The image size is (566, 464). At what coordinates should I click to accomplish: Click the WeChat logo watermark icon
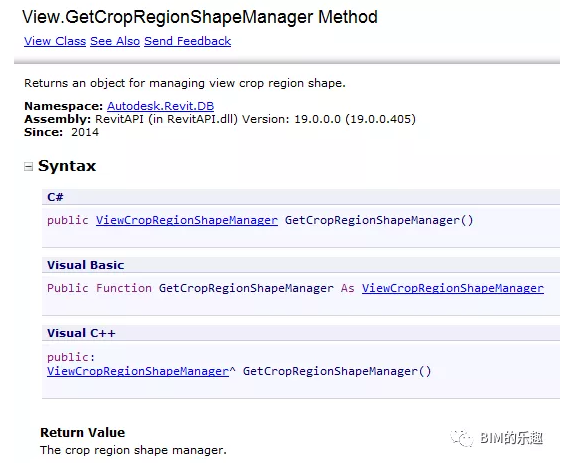(x=461, y=438)
